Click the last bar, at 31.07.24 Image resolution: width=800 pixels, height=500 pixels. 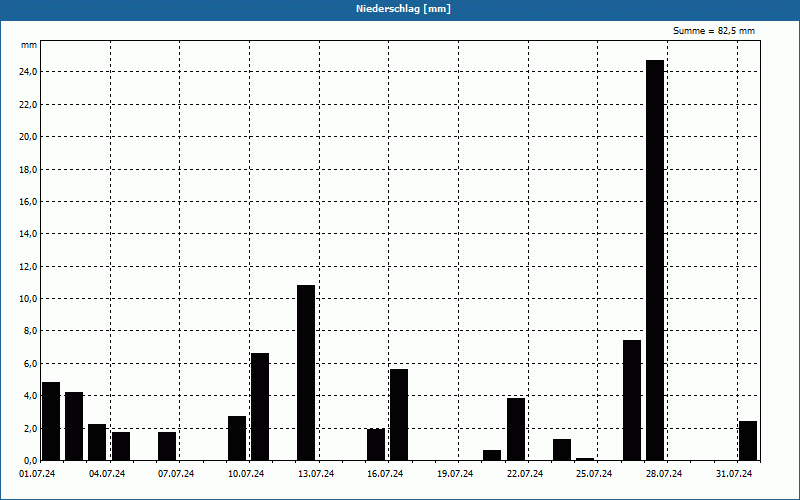click(x=748, y=441)
